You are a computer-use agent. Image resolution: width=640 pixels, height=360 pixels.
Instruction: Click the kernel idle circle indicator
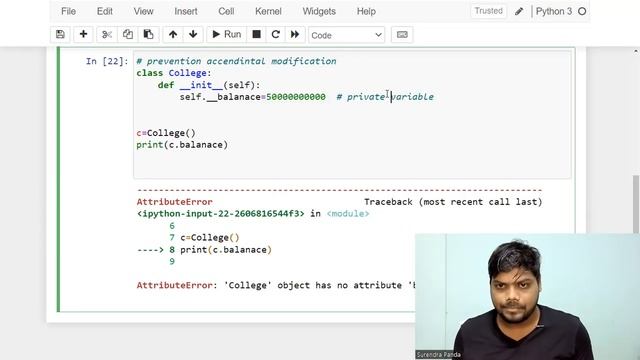(x=582, y=11)
